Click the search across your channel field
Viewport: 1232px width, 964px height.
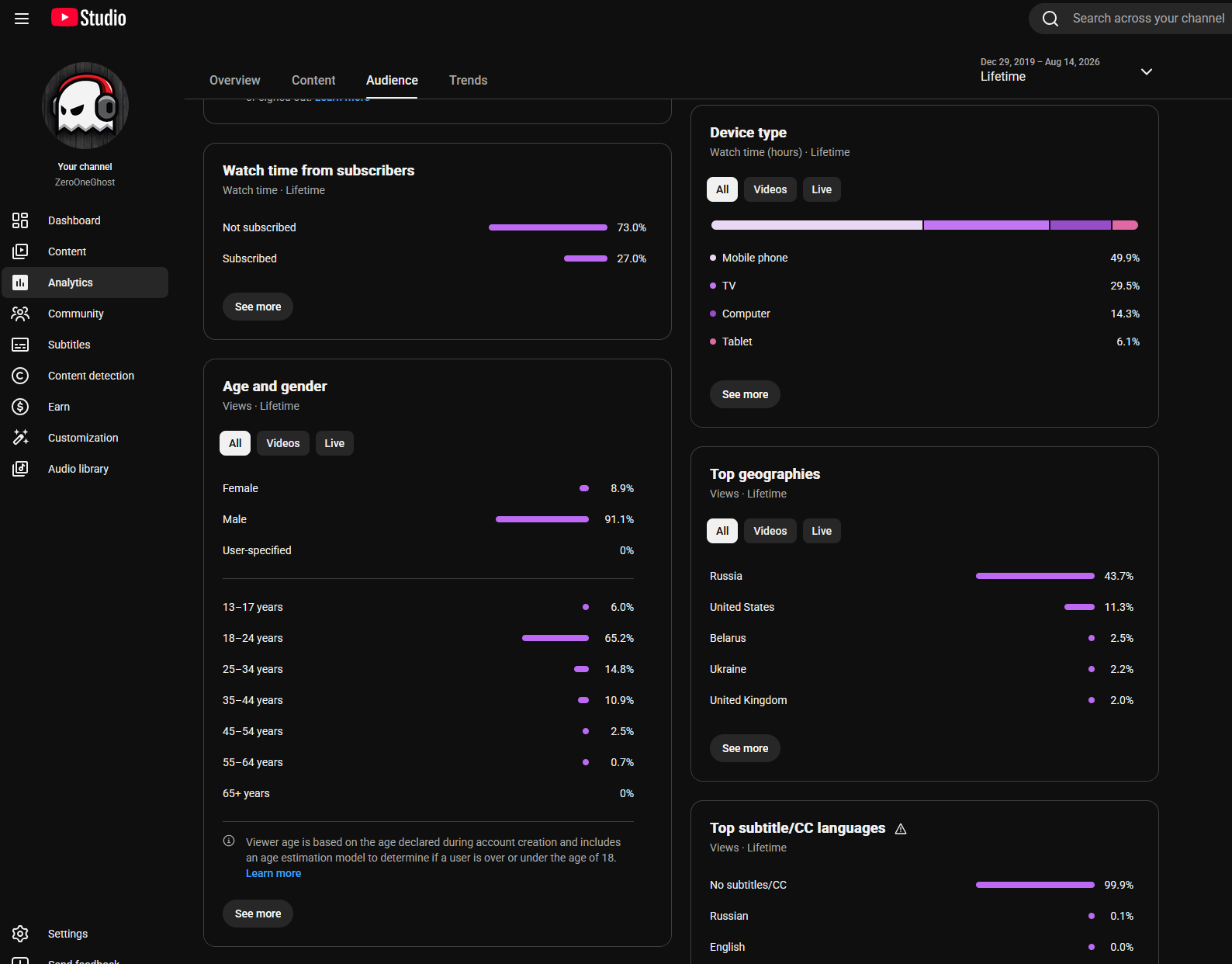[x=1137, y=18]
